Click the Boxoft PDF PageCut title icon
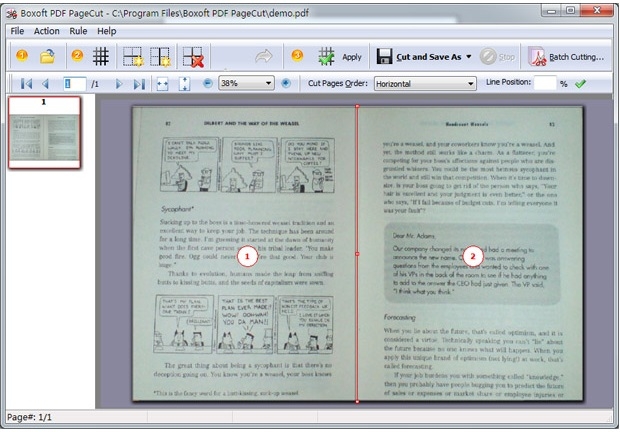The height and width of the screenshot is (432, 620). click(x=12, y=14)
